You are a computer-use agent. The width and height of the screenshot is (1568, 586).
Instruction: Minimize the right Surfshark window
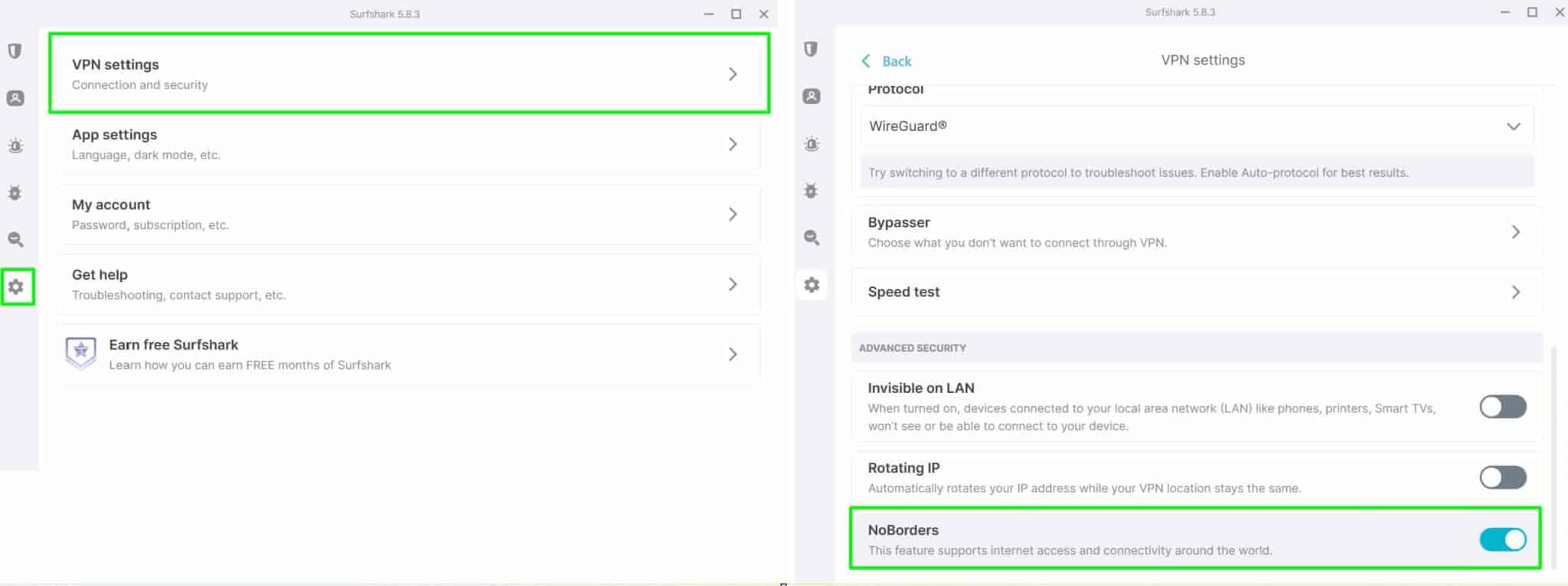pyautogui.click(x=1504, y=12)
